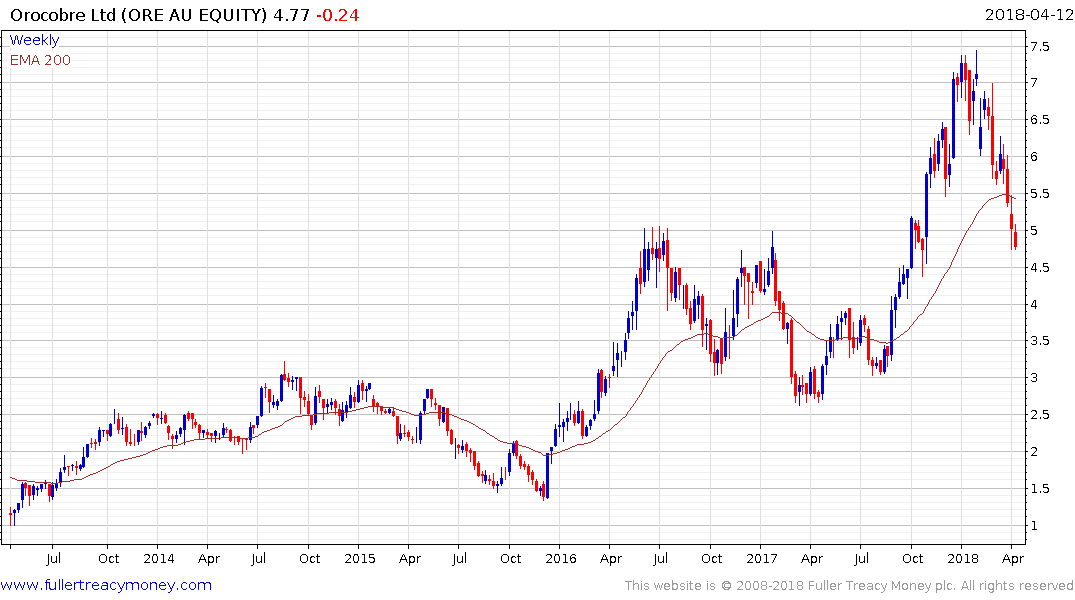
Task: Click the 2.5 price axis label
Action: point(1039,414)
